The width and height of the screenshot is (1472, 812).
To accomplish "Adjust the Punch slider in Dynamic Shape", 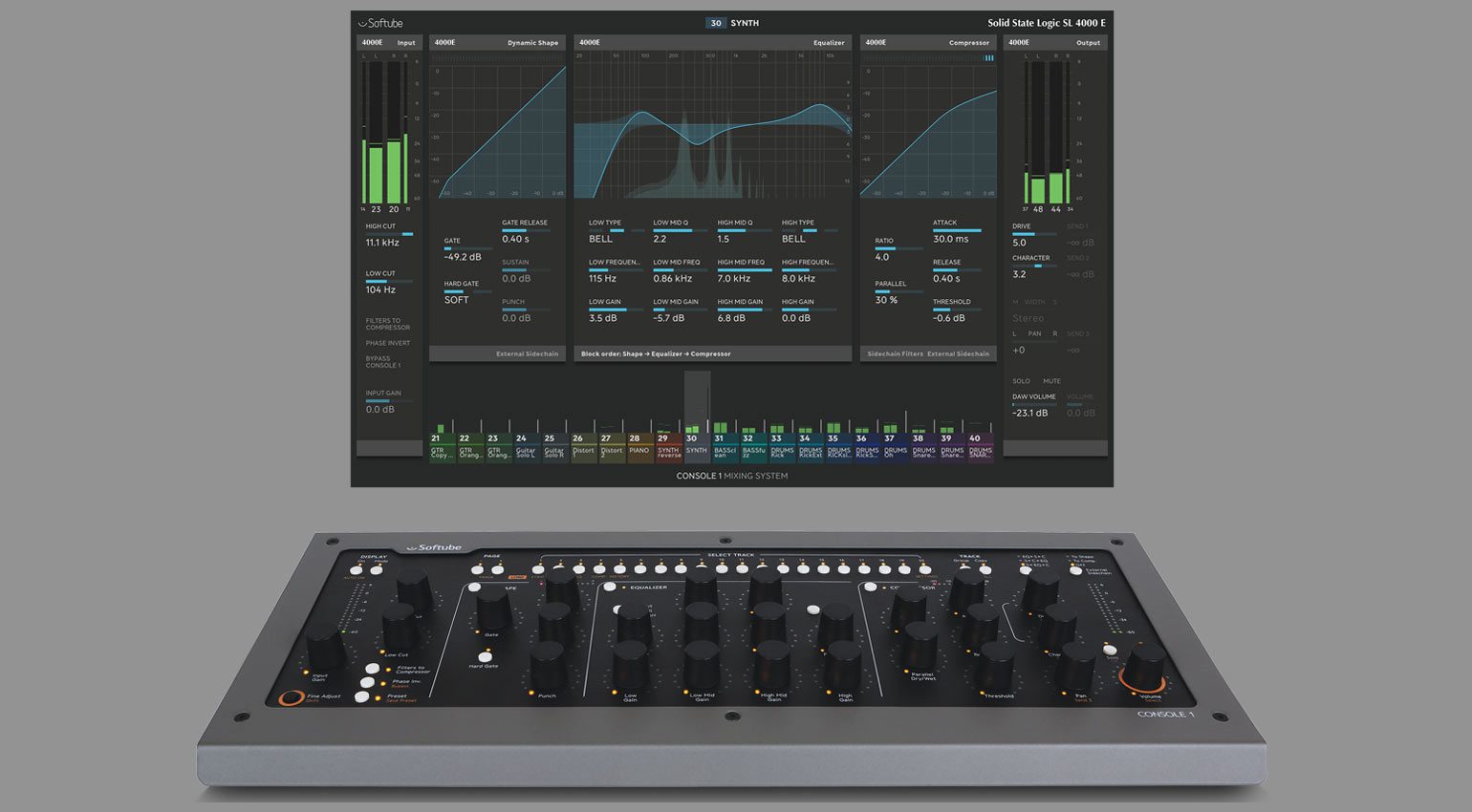I will [x=526, y=310].
